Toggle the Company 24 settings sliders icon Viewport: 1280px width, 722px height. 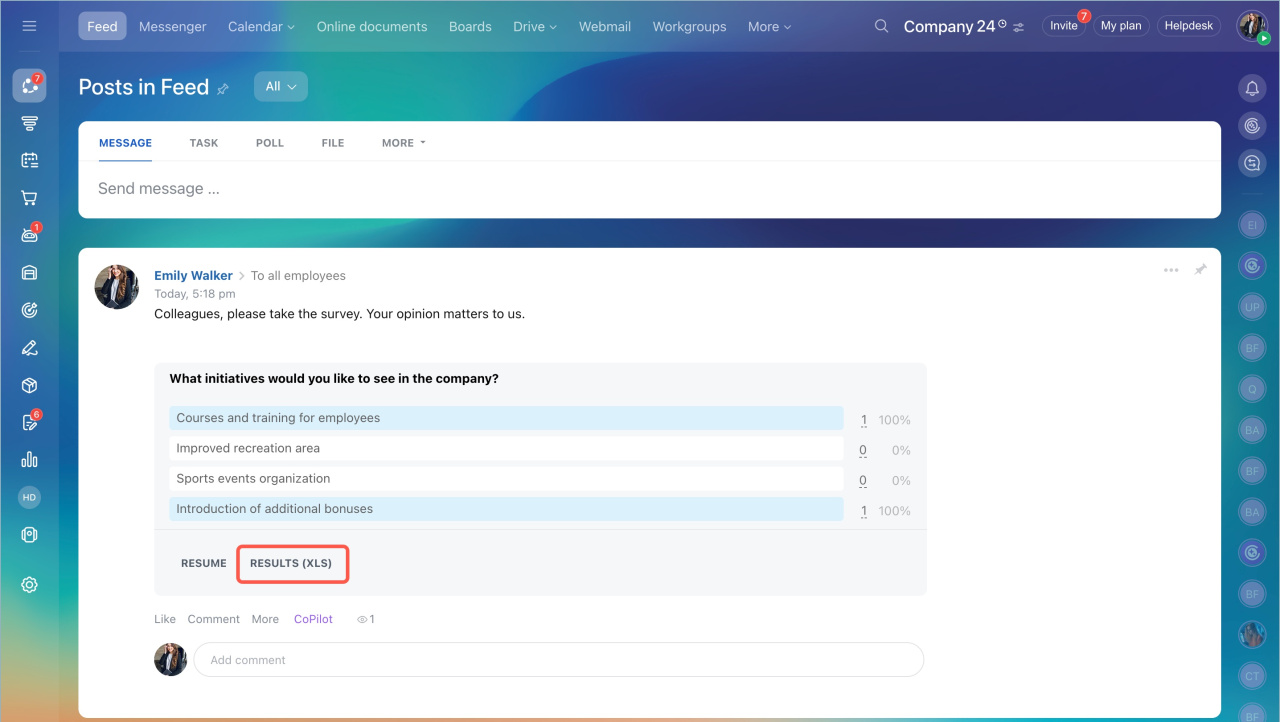(1018, 27)
